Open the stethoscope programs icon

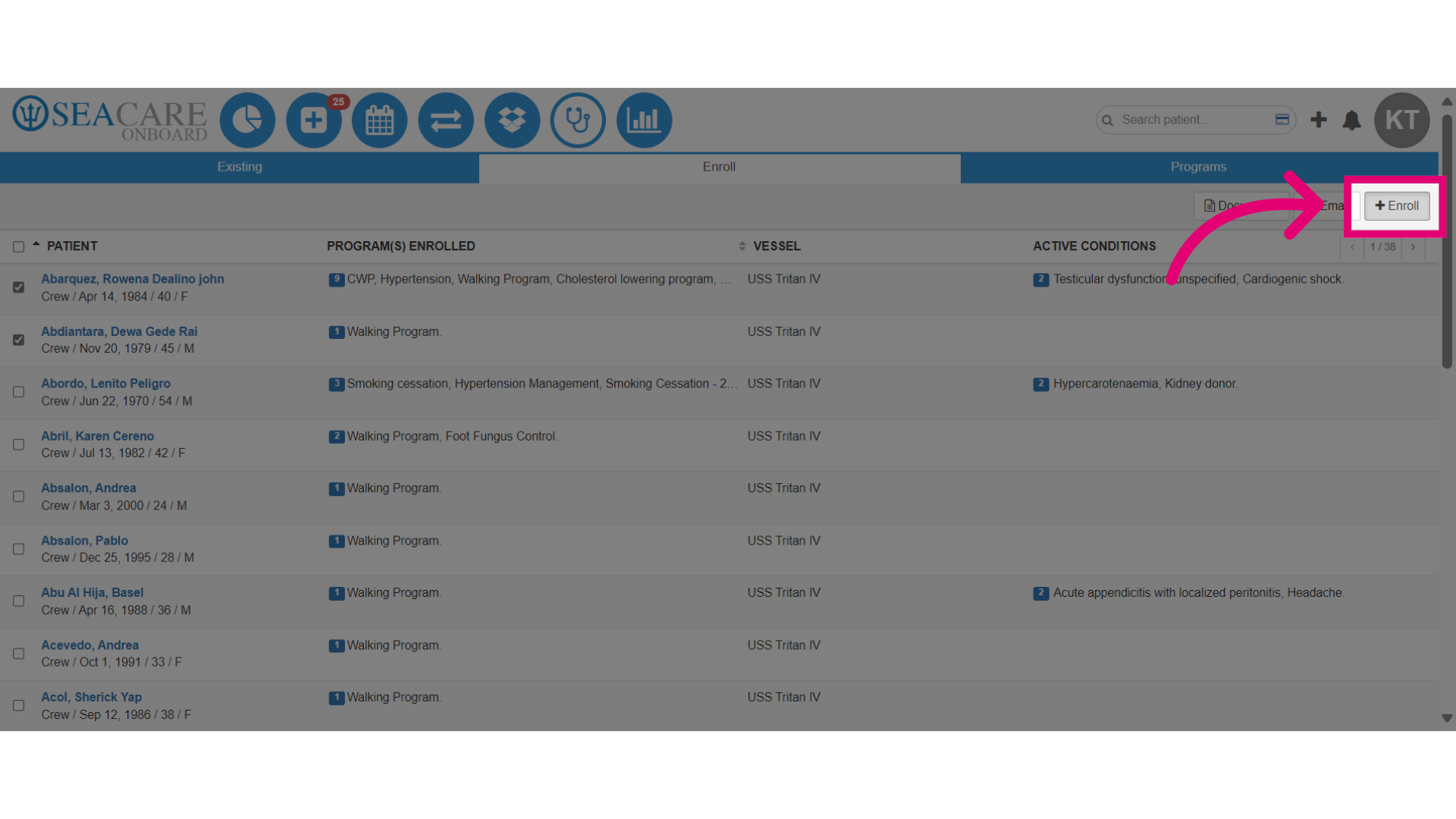pos(578,120)
